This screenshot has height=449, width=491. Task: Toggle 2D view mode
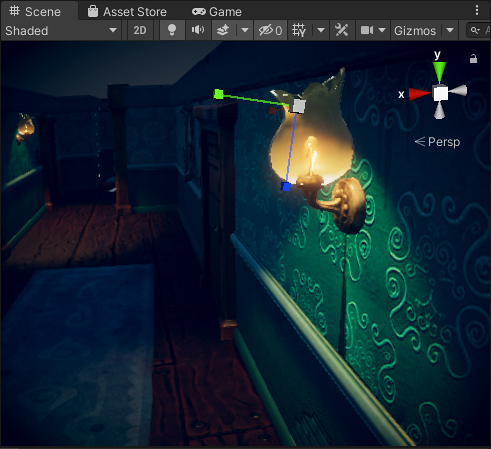coord(140,31)
